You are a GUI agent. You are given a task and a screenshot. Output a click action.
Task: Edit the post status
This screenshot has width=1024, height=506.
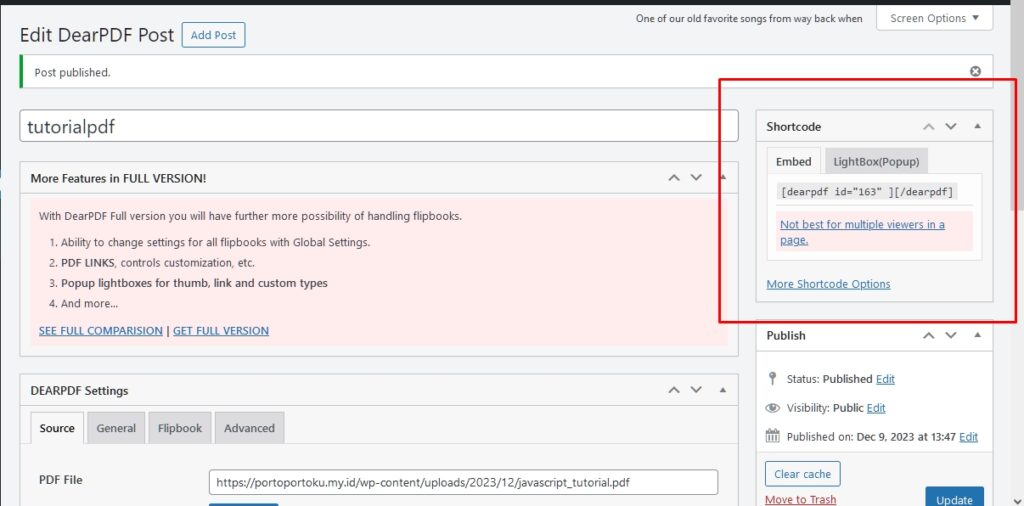tap(885, 379)
